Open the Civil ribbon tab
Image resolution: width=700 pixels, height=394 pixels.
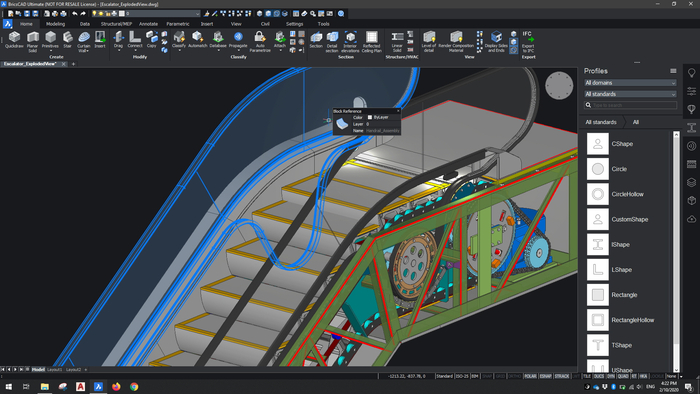click(x=265, y=24)
